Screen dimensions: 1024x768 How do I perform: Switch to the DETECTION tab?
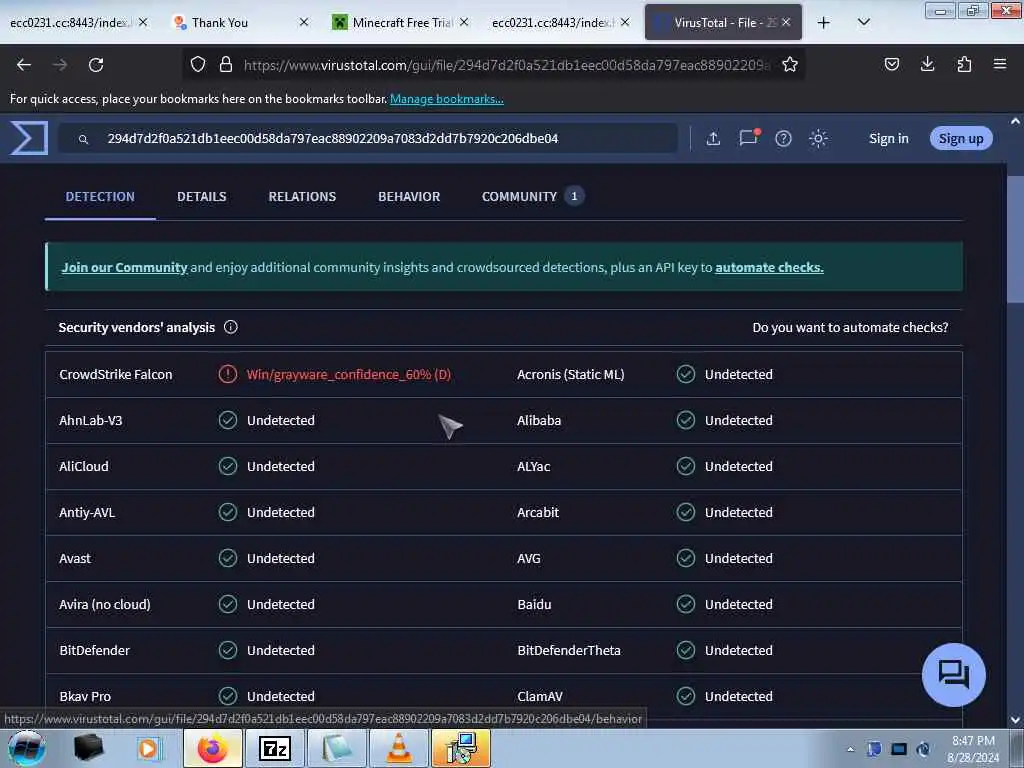pos(100,197)
